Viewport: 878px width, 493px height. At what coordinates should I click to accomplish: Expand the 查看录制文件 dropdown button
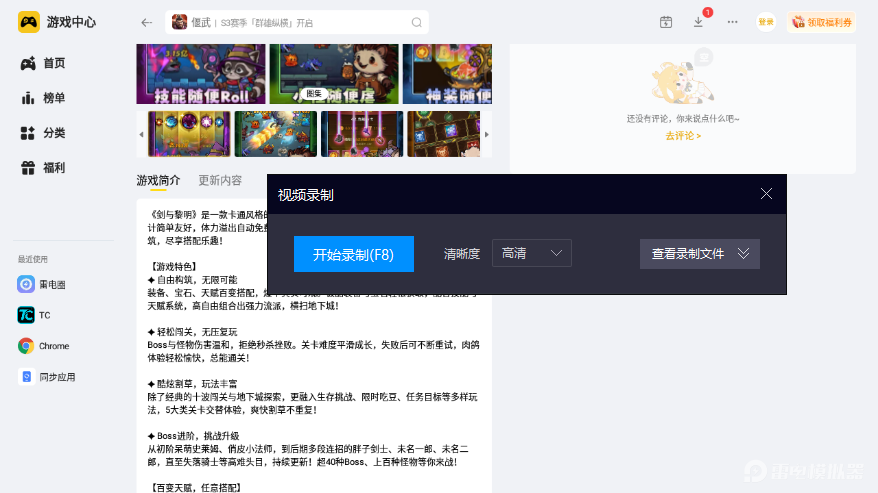point(700,254)
